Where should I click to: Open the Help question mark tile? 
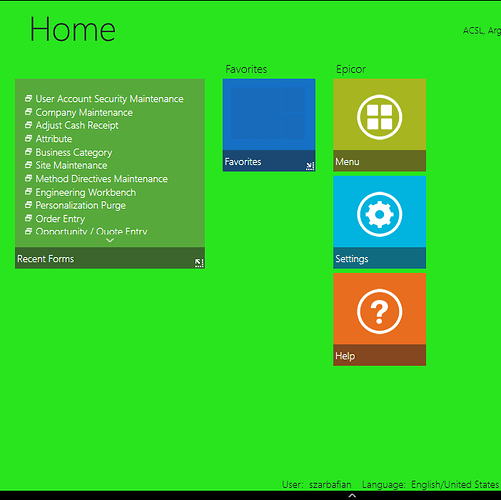click(x=379, y=312)
